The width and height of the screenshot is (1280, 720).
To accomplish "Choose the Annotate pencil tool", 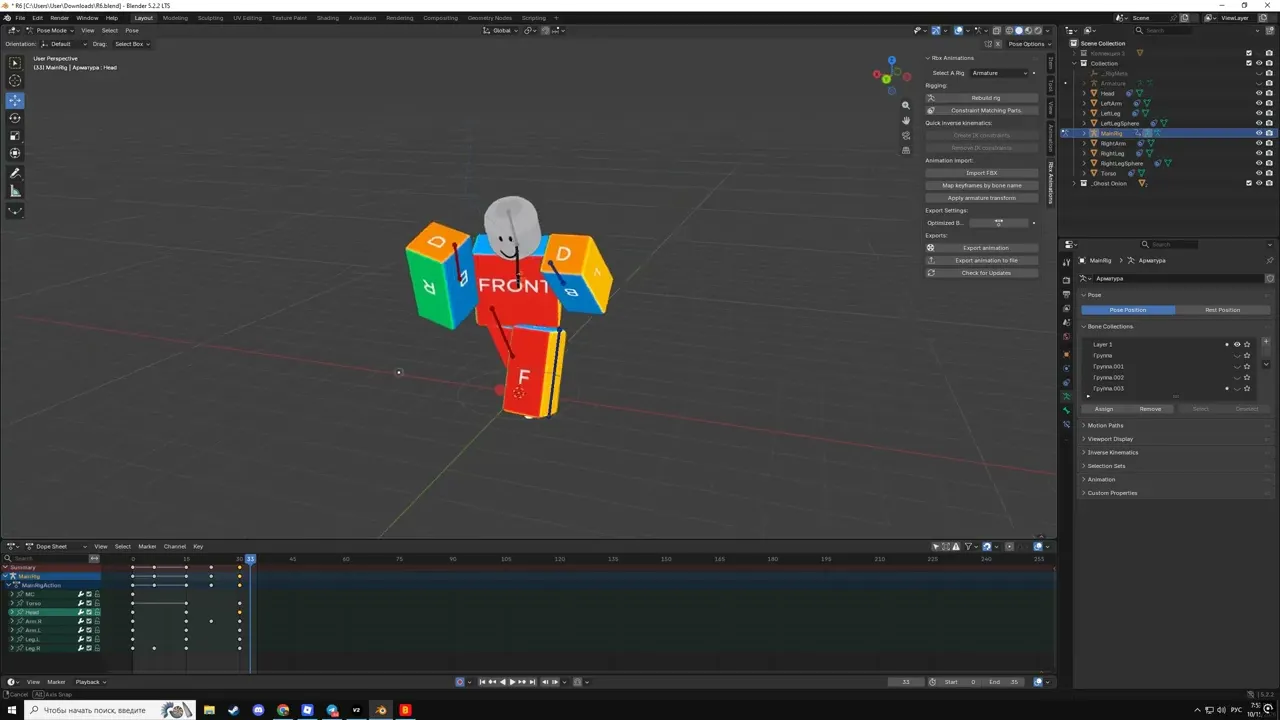I will tap(15, 174).
